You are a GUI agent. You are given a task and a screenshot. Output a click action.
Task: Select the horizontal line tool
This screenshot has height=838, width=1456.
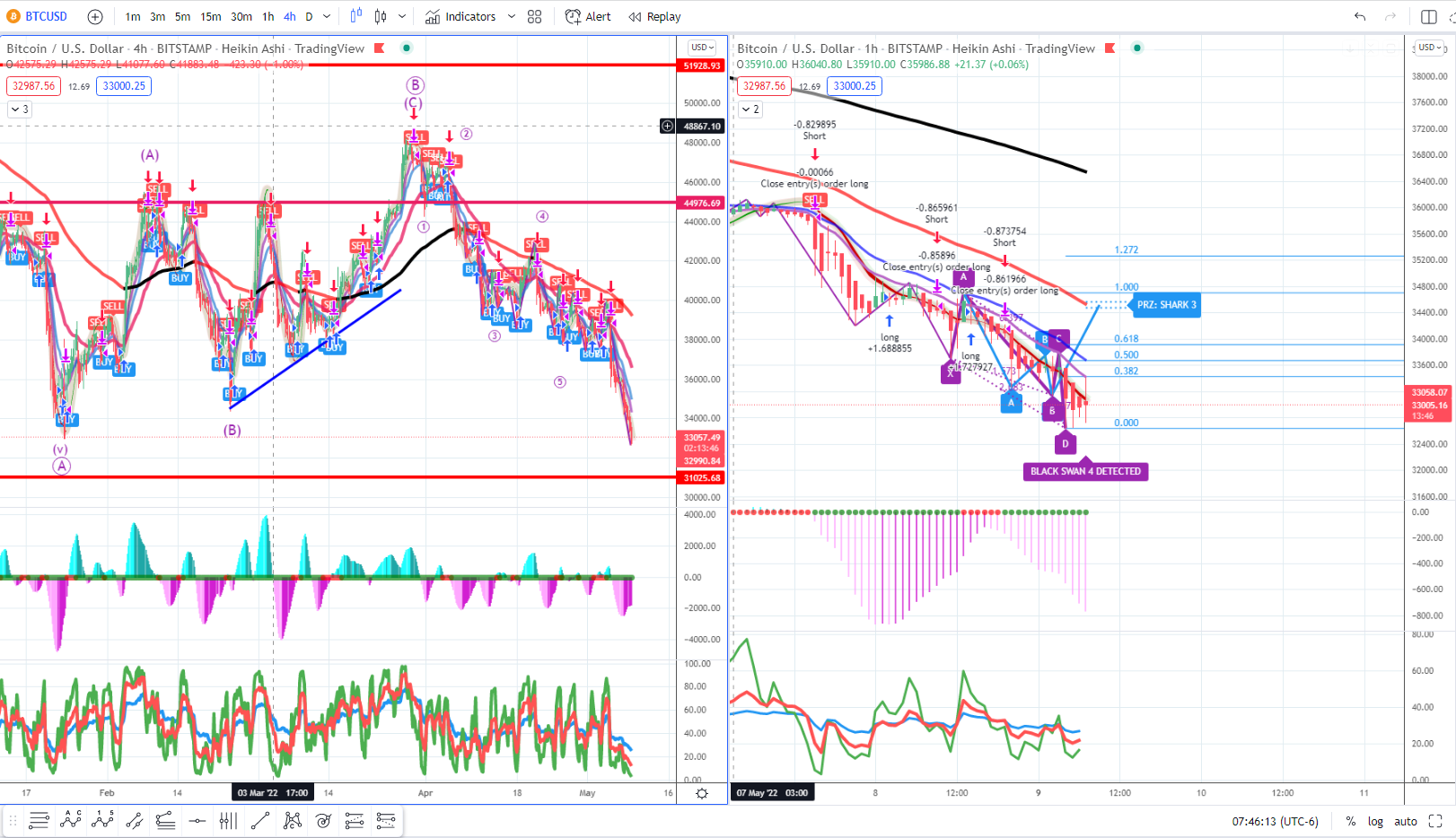pos(197,820)
